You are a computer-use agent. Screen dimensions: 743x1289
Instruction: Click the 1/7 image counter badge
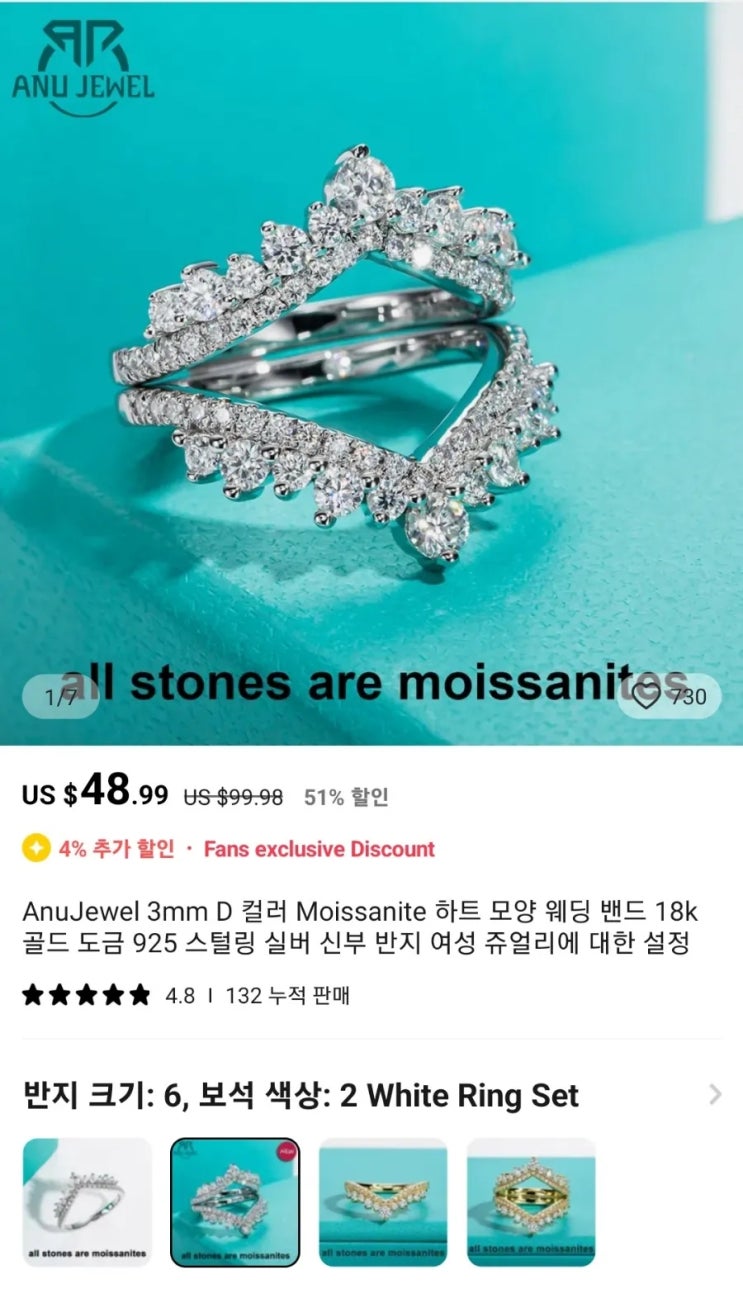(60, 697)
